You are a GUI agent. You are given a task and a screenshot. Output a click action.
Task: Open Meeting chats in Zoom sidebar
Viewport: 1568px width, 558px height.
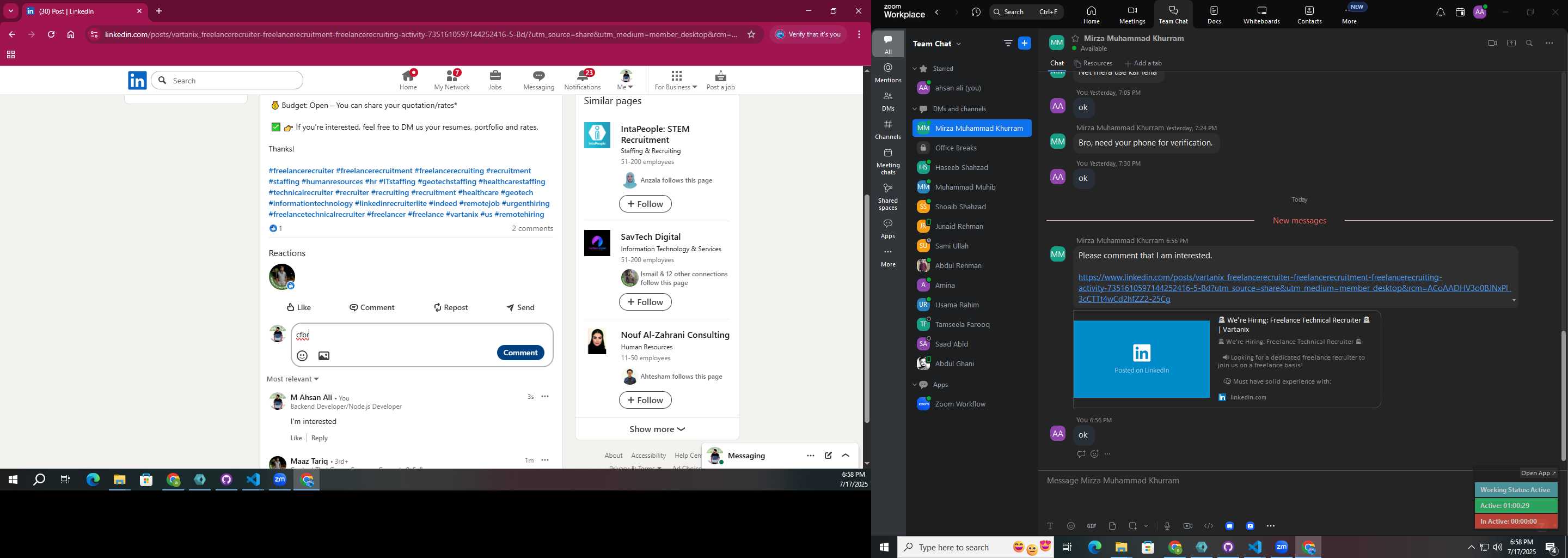tap(888, 161)
